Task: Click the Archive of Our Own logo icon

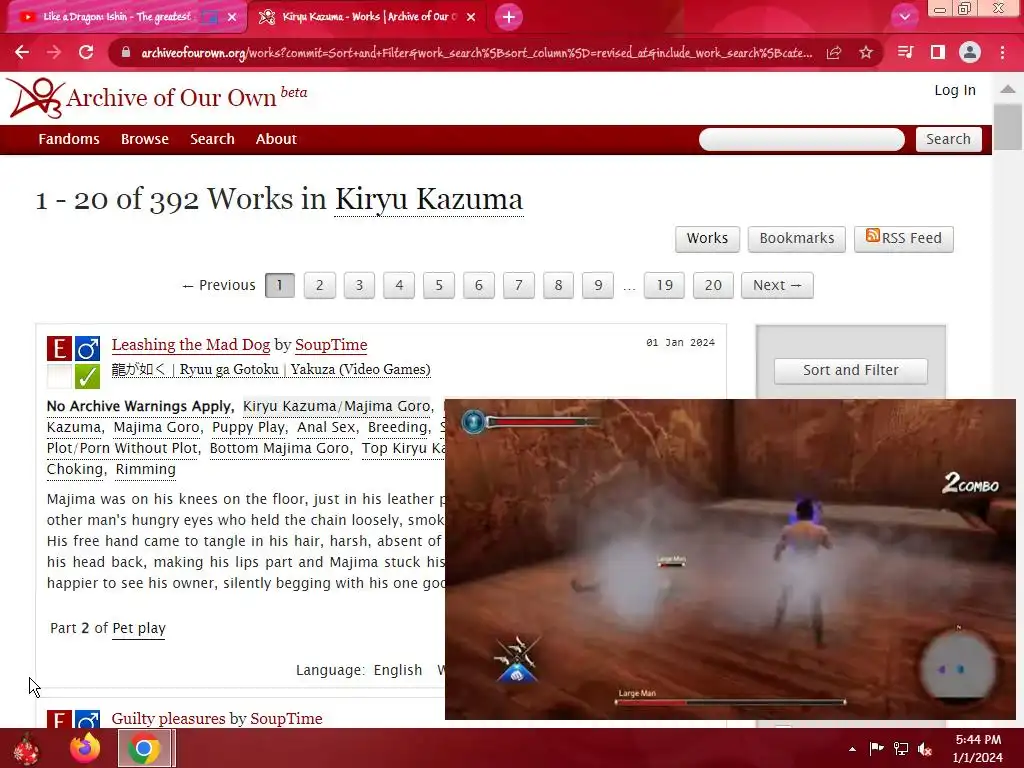Action: coord(36,98)
